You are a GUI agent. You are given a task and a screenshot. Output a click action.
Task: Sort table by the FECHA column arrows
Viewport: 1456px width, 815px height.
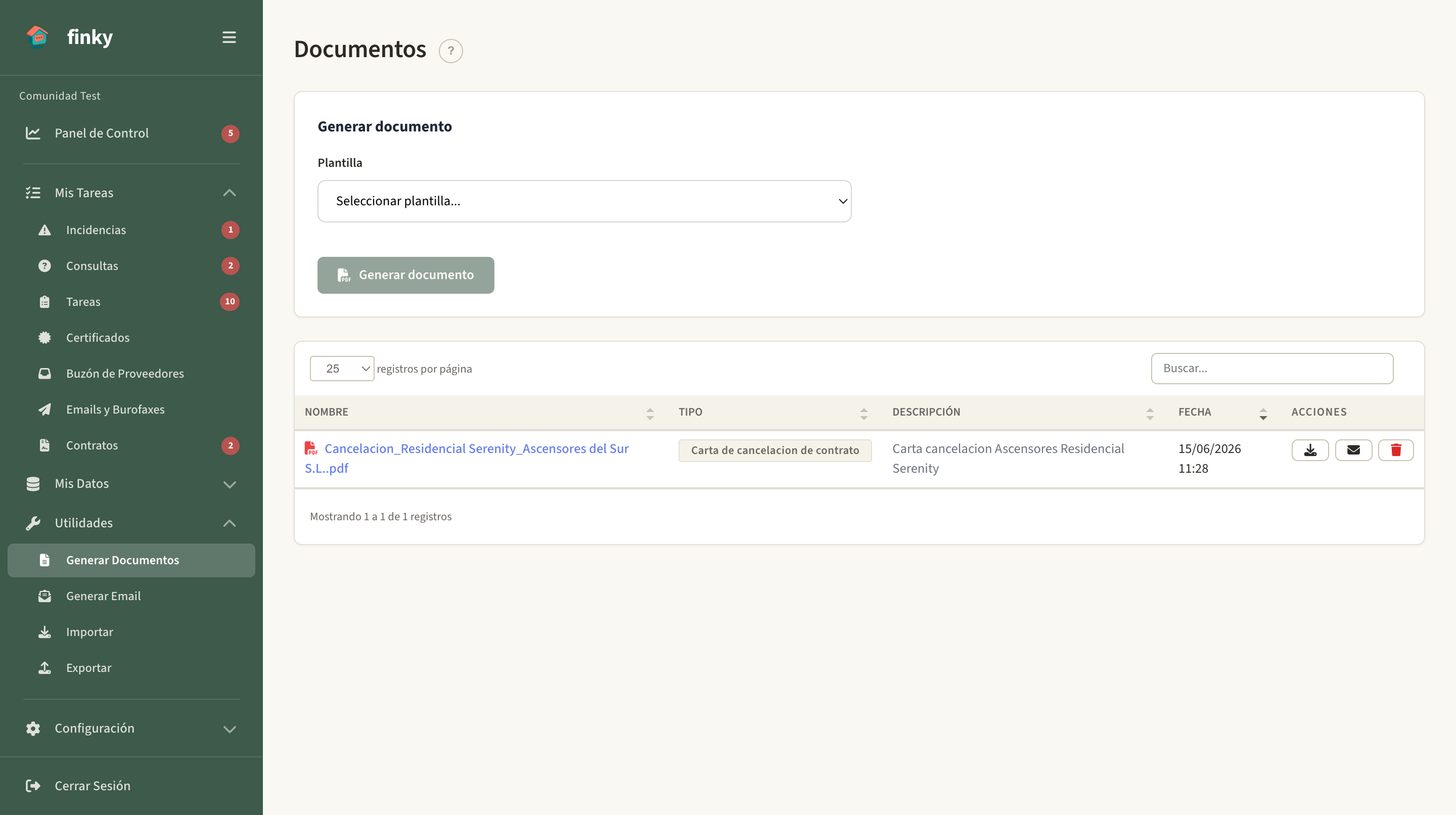pyautogui.click(x=1263, y=413)
